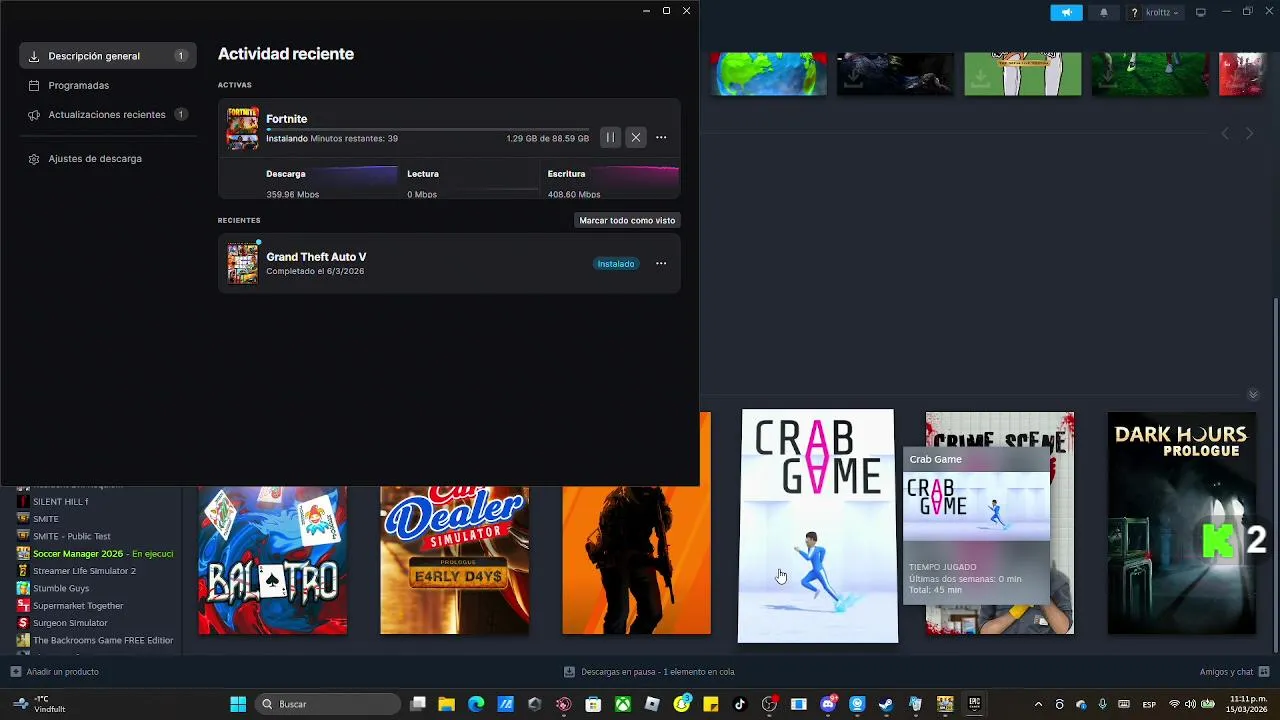This screenshot has height=720, width=1280.
Task: Select Streamer Life Simulator 2
Action: tap(84, 571)
